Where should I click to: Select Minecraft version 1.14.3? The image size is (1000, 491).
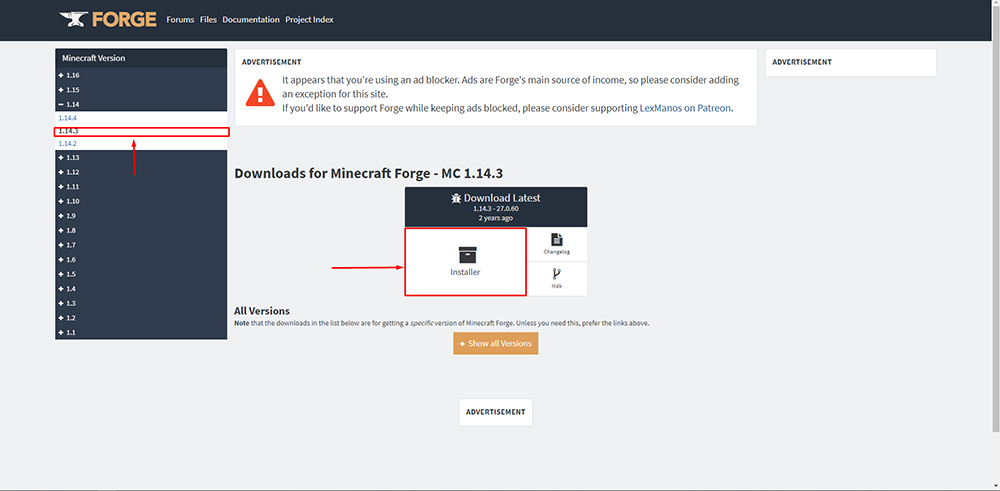coord(68,131)
